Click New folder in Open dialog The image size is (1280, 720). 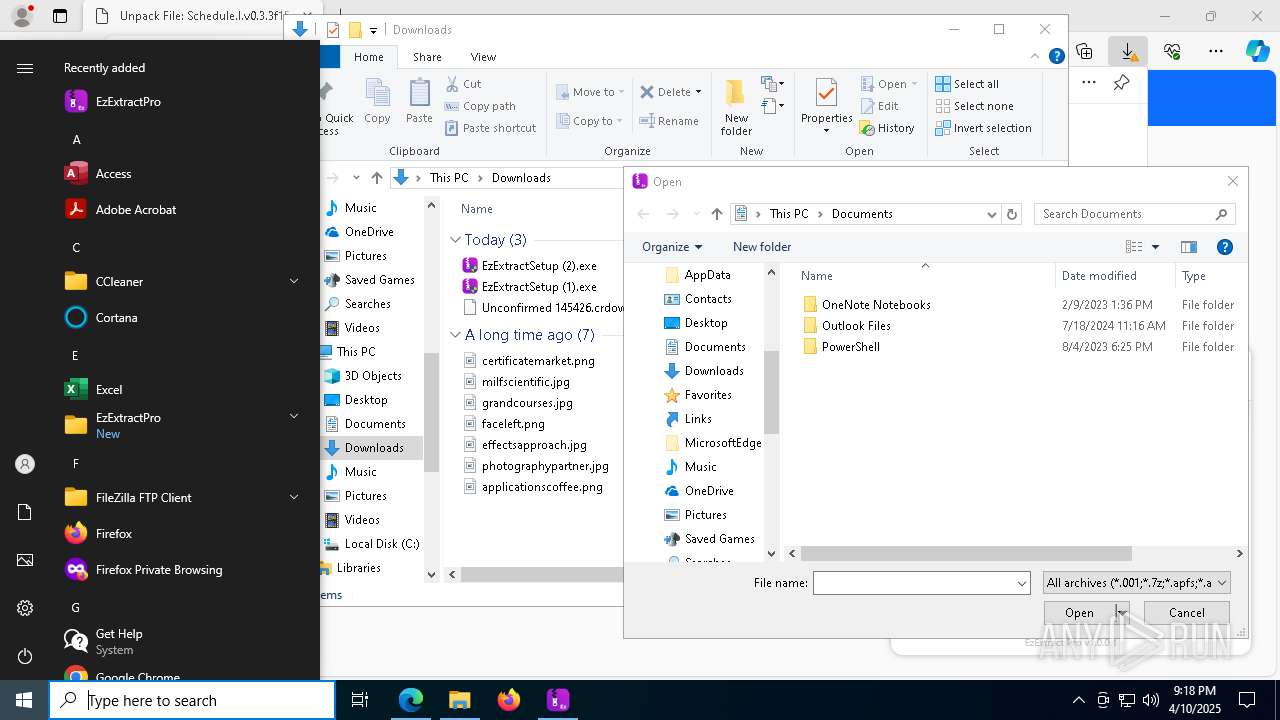(762, 247)
